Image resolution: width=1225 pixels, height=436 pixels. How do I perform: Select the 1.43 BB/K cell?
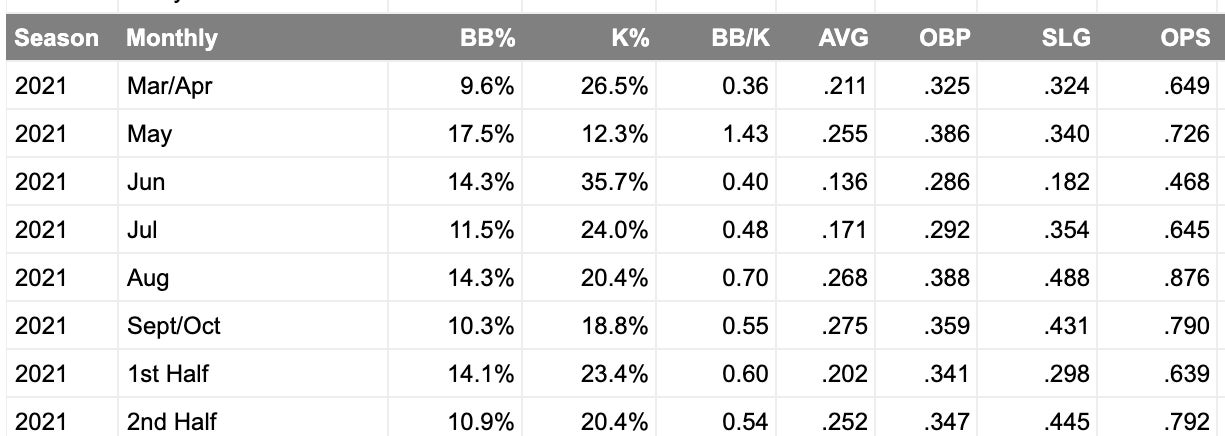745,134
